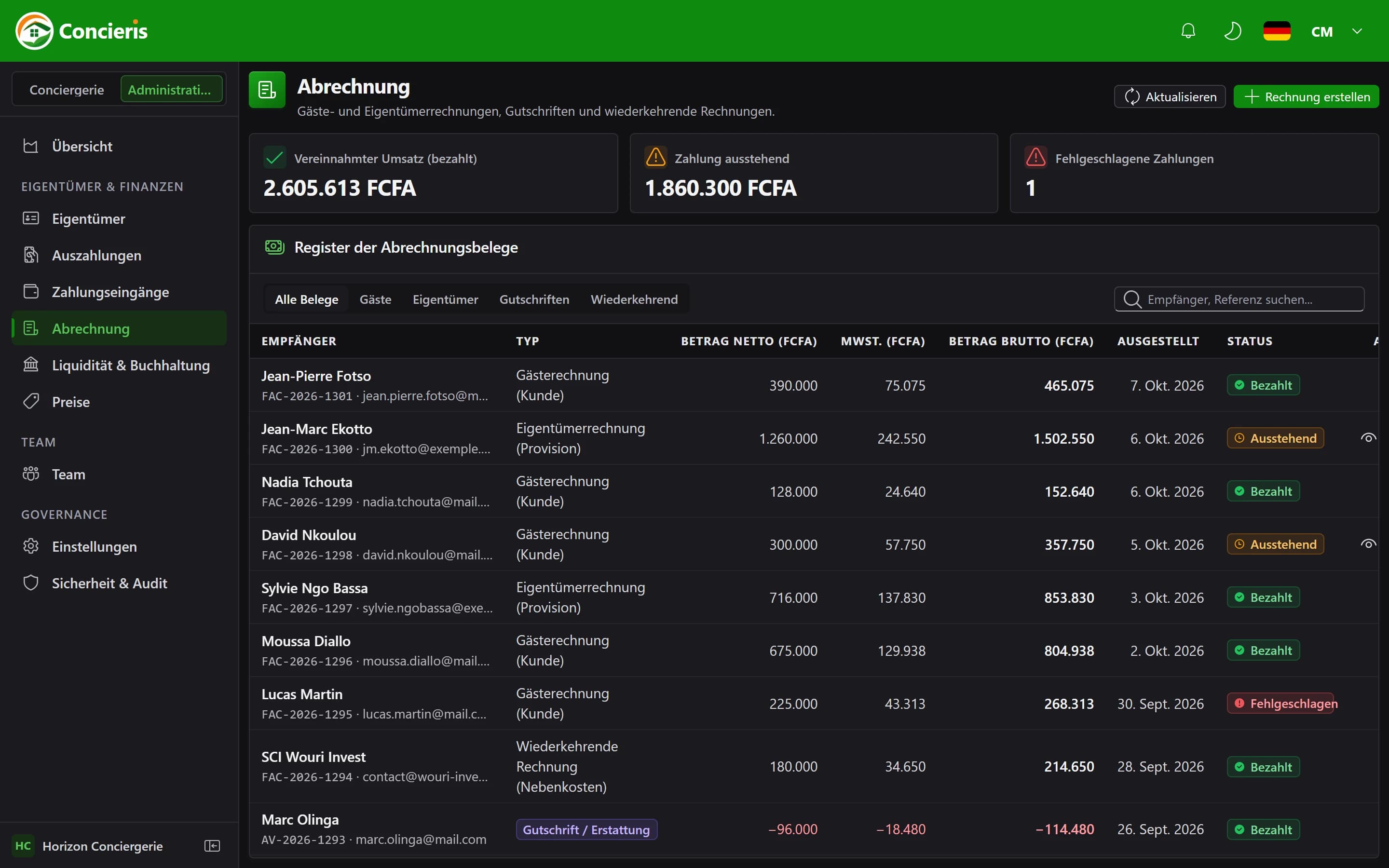Open Sylvie Ngo Bassa row
Image resolution: width=1389 pixels, height=868 pixels.
pos(814,597)
